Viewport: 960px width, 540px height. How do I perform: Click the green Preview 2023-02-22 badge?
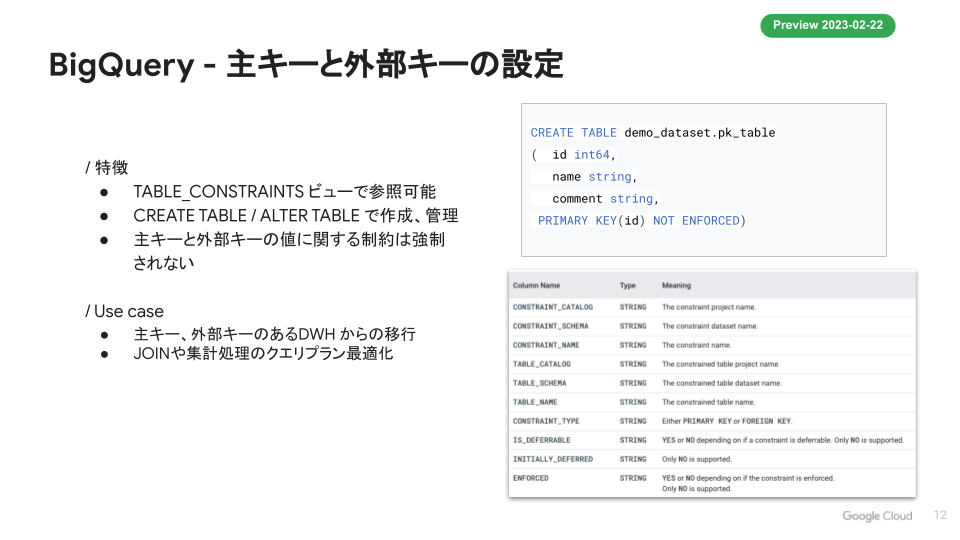[827, 25]
